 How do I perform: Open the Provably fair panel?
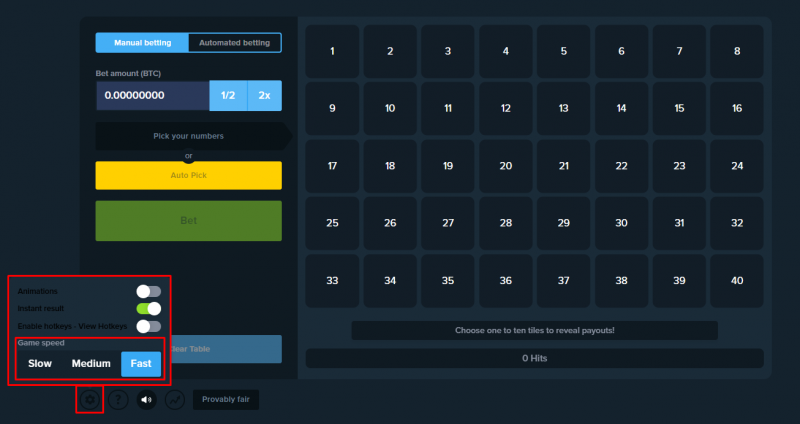(226, 400)
